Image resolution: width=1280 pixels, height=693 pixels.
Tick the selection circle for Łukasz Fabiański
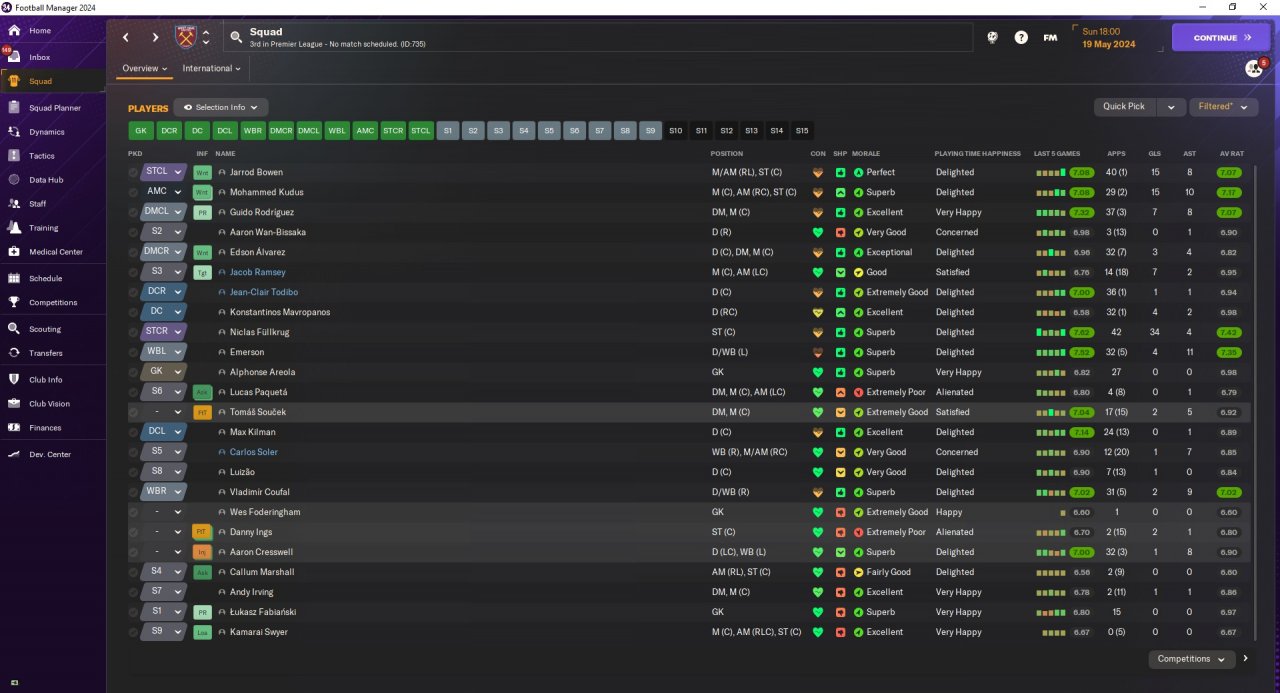point(134,612)
